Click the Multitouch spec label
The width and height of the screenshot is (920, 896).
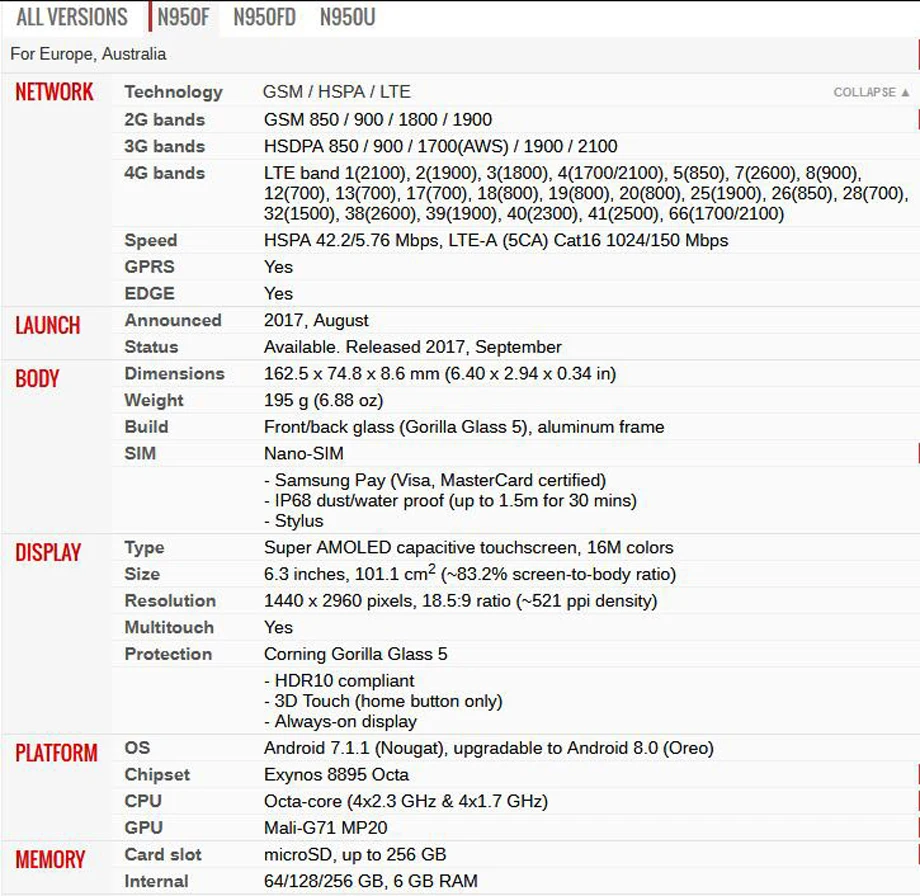point(169,627)
